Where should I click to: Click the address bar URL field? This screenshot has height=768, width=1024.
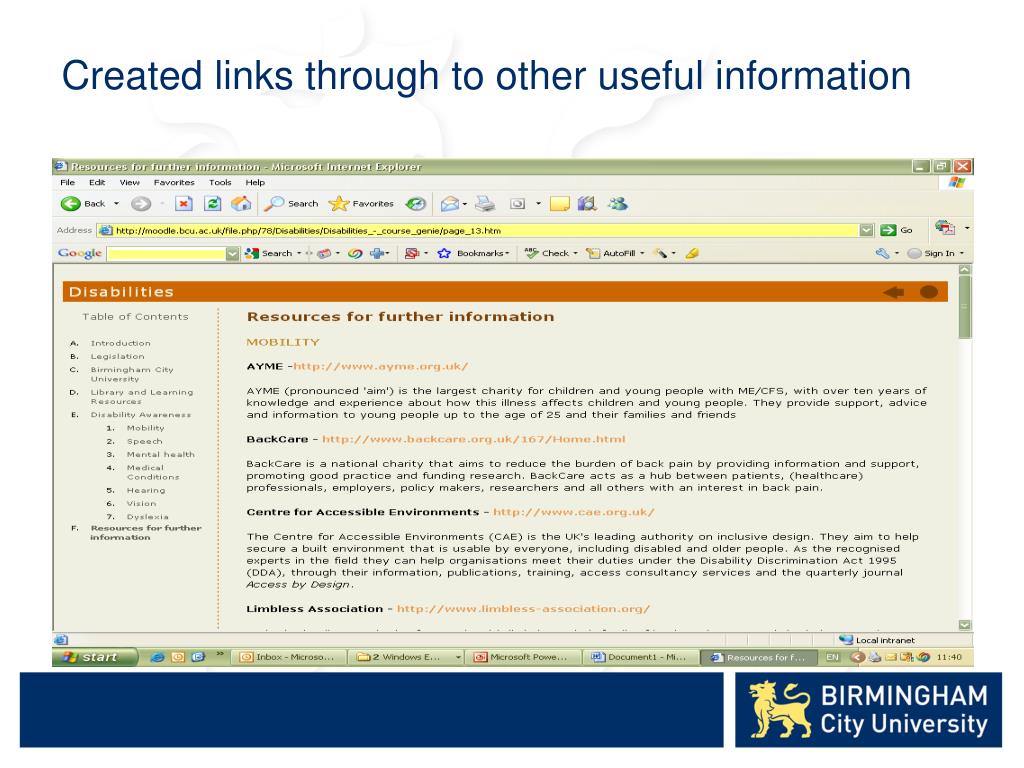(x=486, y=230)
